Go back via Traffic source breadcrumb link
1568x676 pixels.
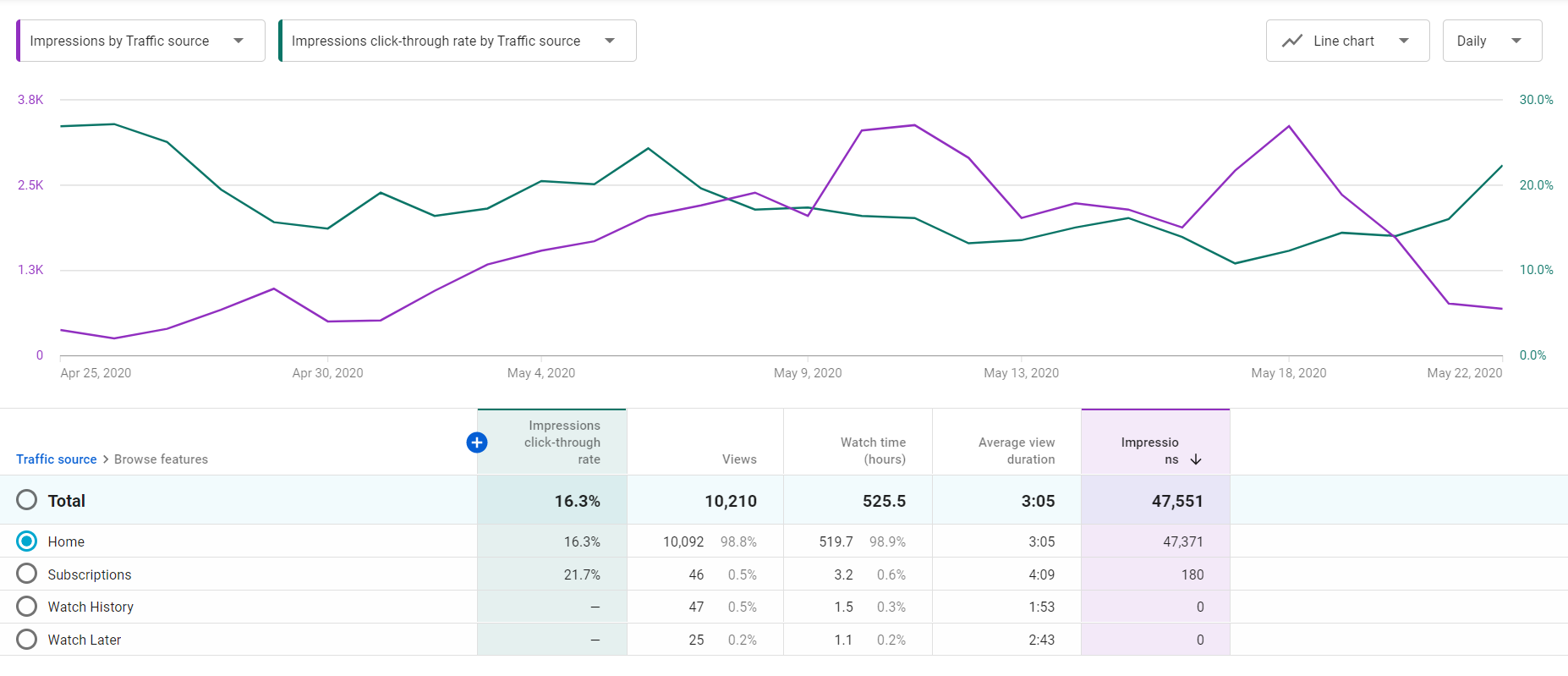(x=57, y=459)
